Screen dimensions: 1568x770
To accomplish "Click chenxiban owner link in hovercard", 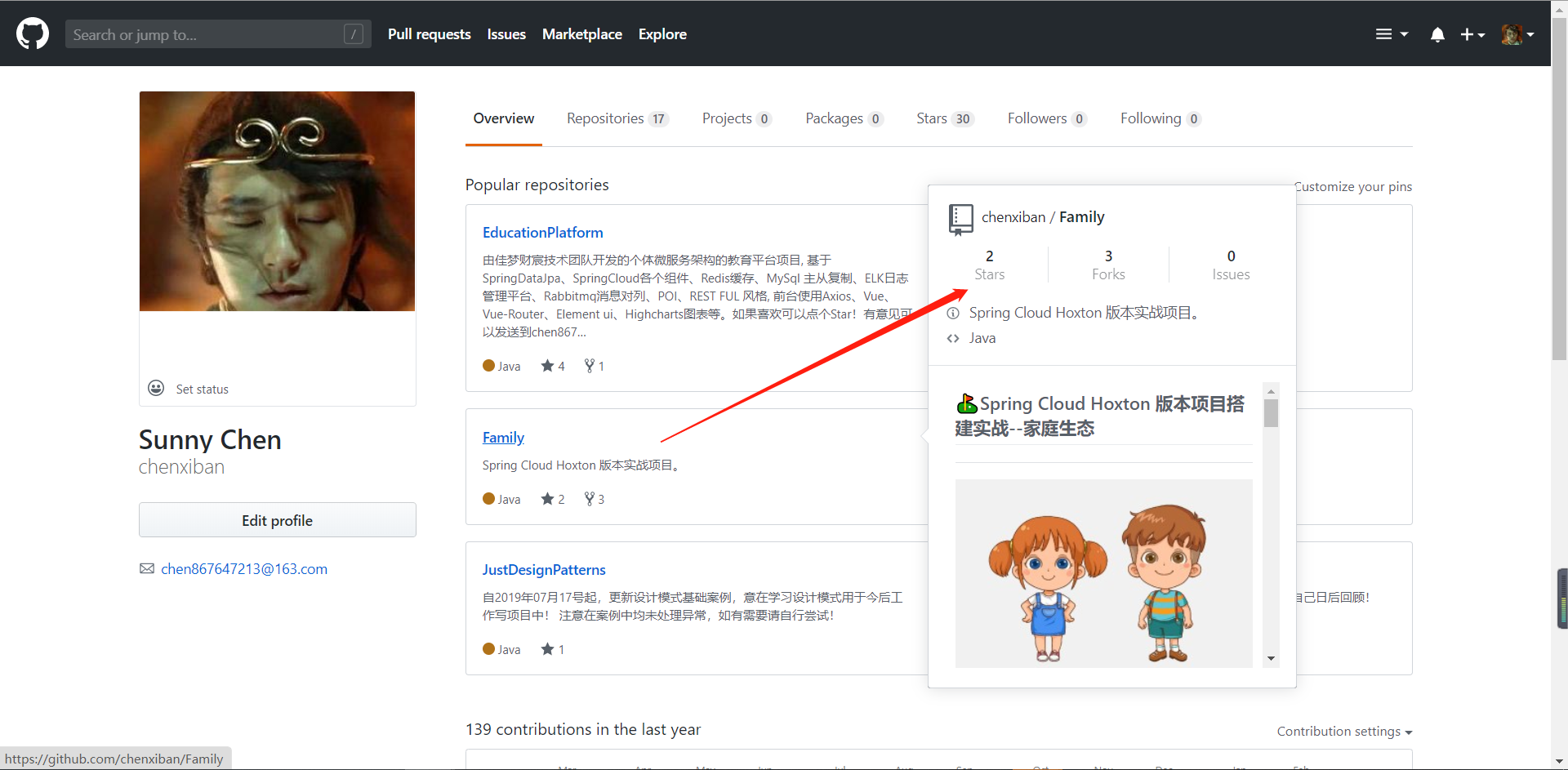I will pos(1013,217).
